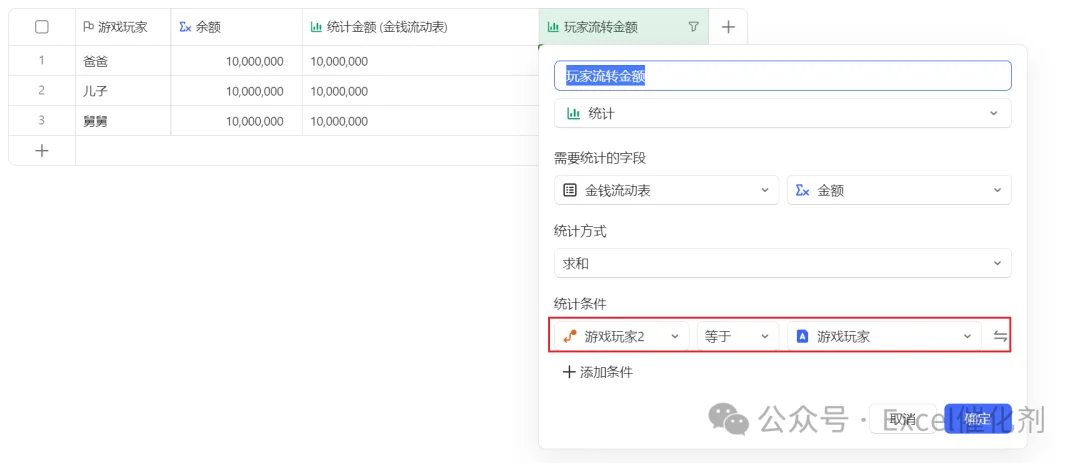Click row number 2

coord(41,90)
